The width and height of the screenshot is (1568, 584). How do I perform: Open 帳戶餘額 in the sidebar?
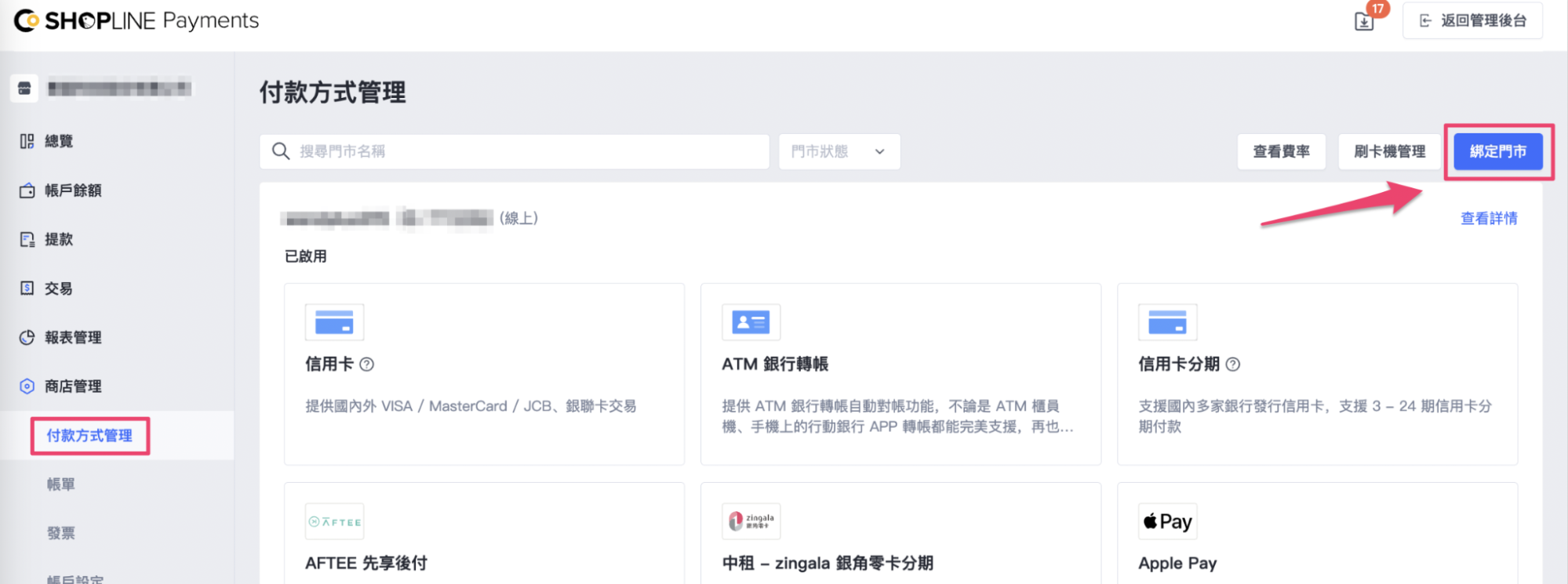73,190
